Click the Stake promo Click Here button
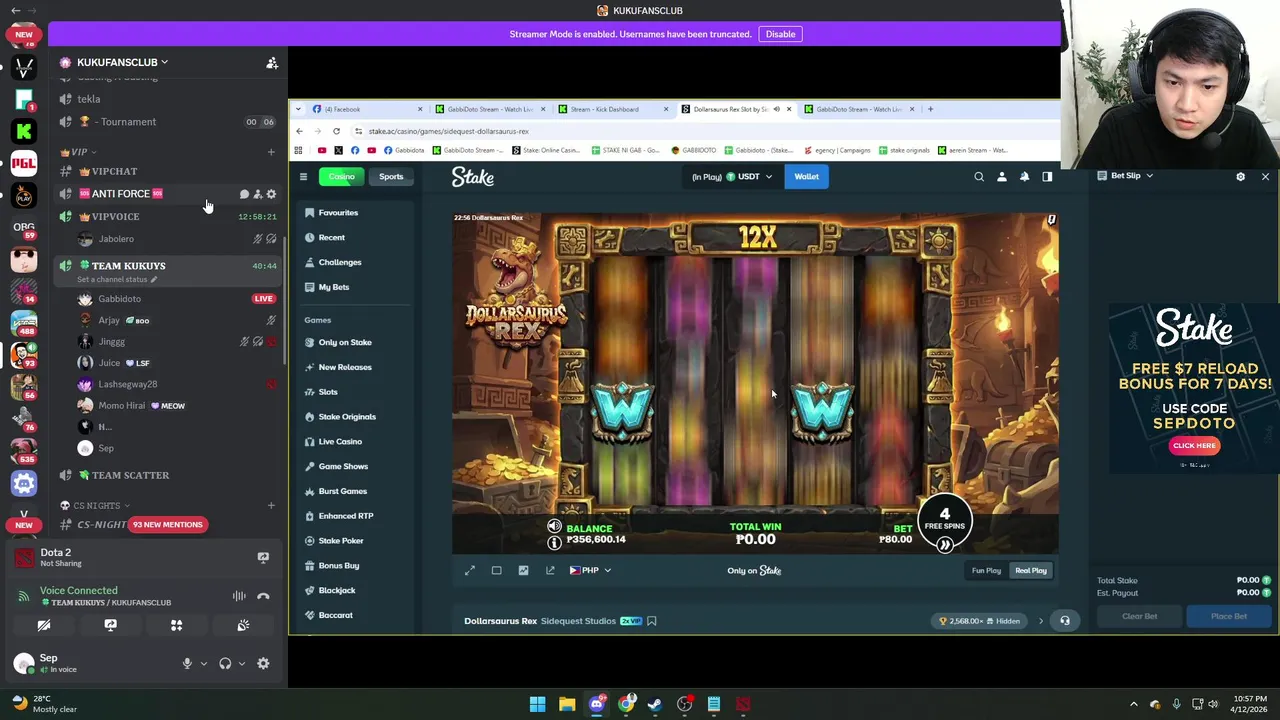The width and height of the screenshot is (1280, 720). click(x=1194, y=446)
